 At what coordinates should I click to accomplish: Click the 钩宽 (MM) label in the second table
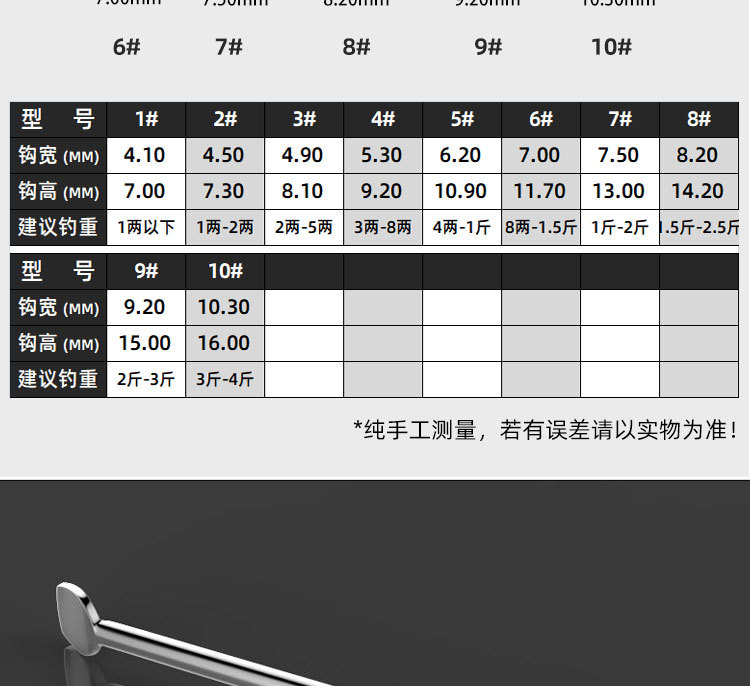pyautogui.click(x=58, y=308)
